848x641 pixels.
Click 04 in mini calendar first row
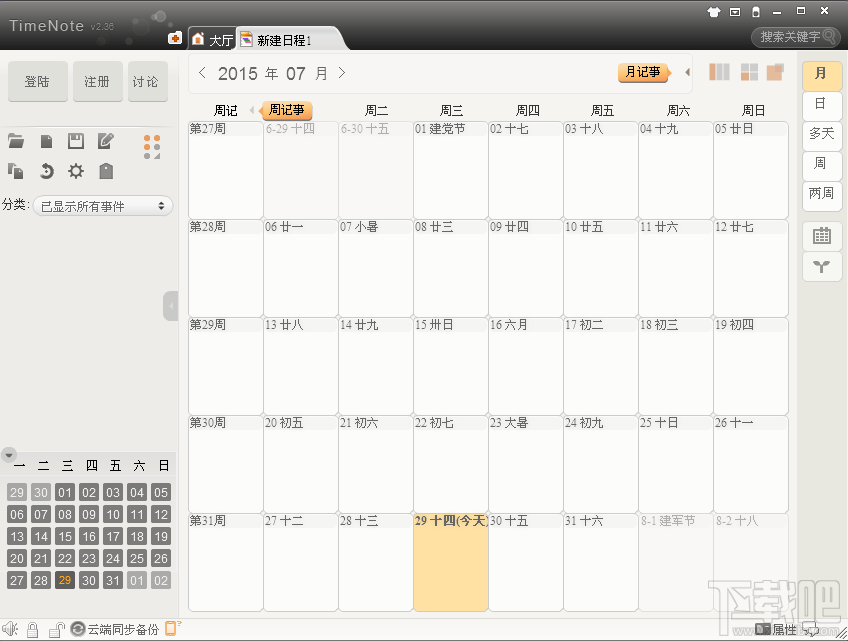coord(137,492)
